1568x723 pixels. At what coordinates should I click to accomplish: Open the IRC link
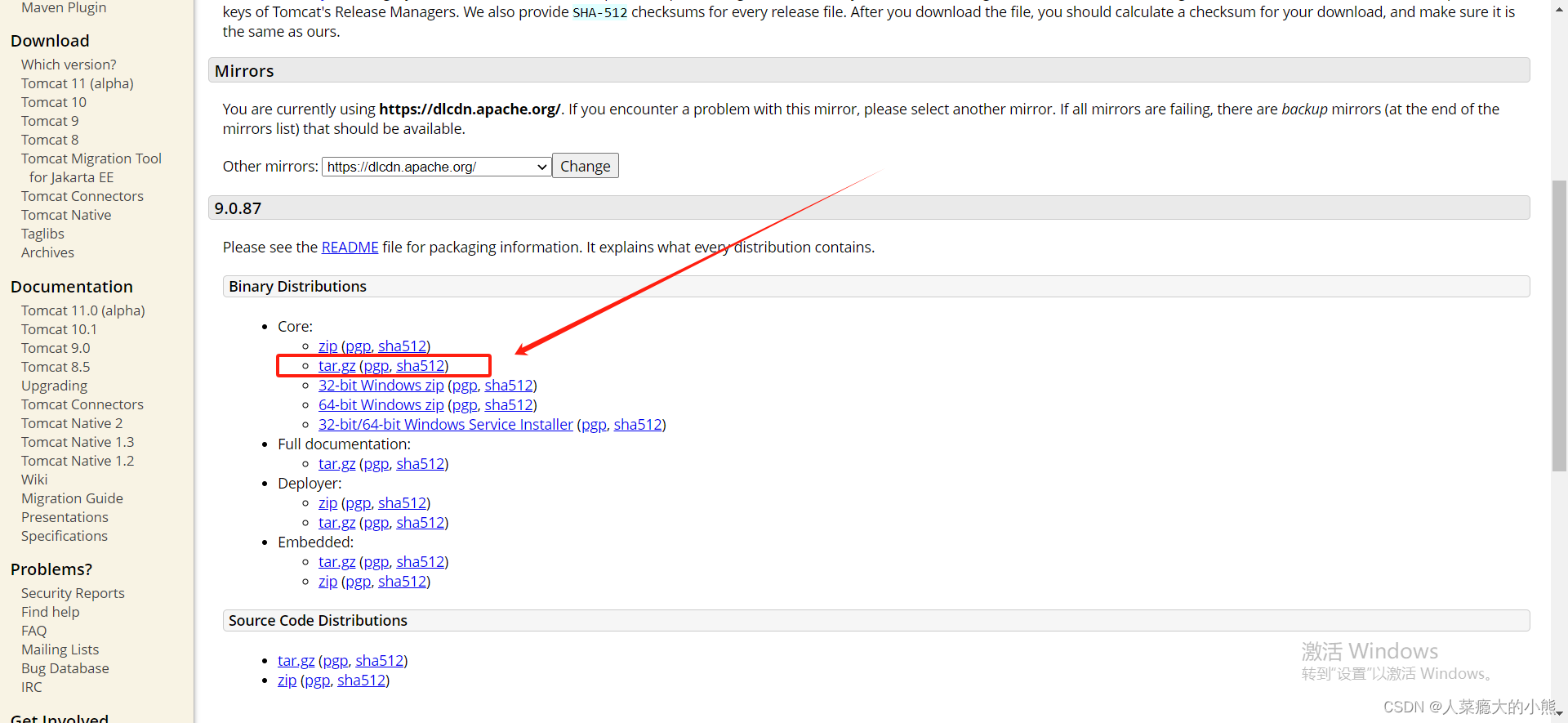pos(31,687)
